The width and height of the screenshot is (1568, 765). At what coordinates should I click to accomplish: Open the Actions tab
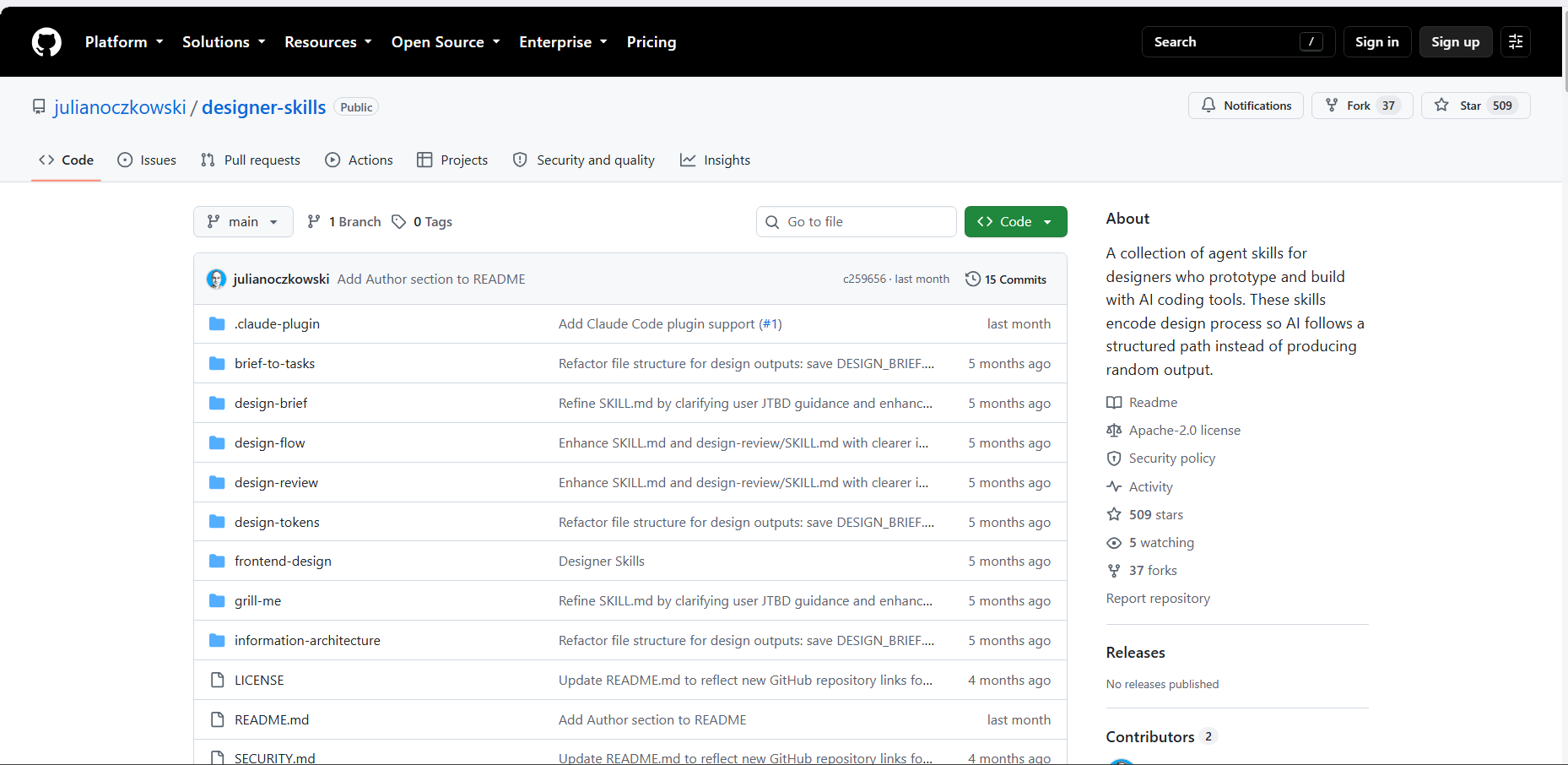coord(359,160)
